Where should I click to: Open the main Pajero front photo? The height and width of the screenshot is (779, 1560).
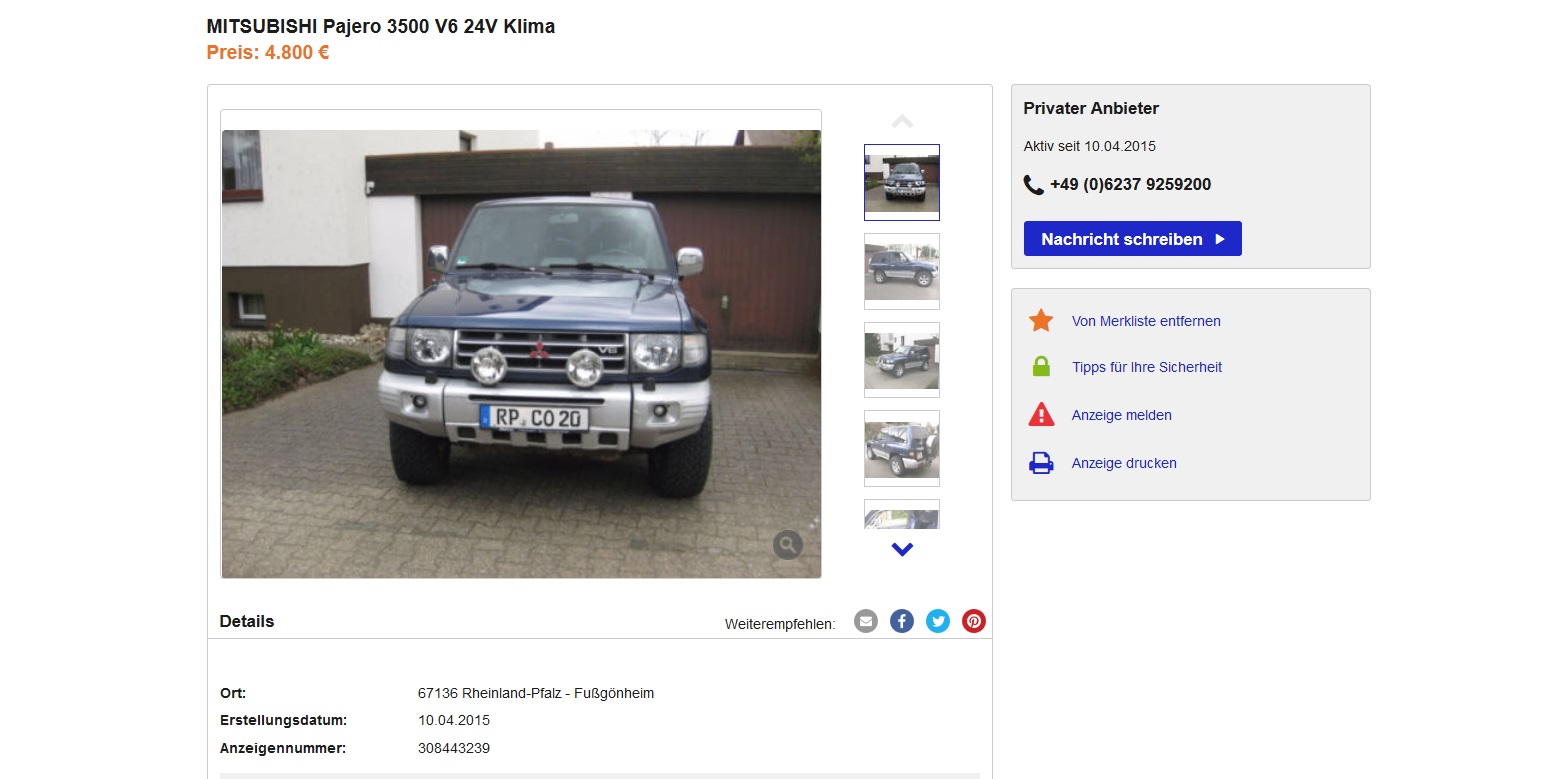[x=521, y=353]
